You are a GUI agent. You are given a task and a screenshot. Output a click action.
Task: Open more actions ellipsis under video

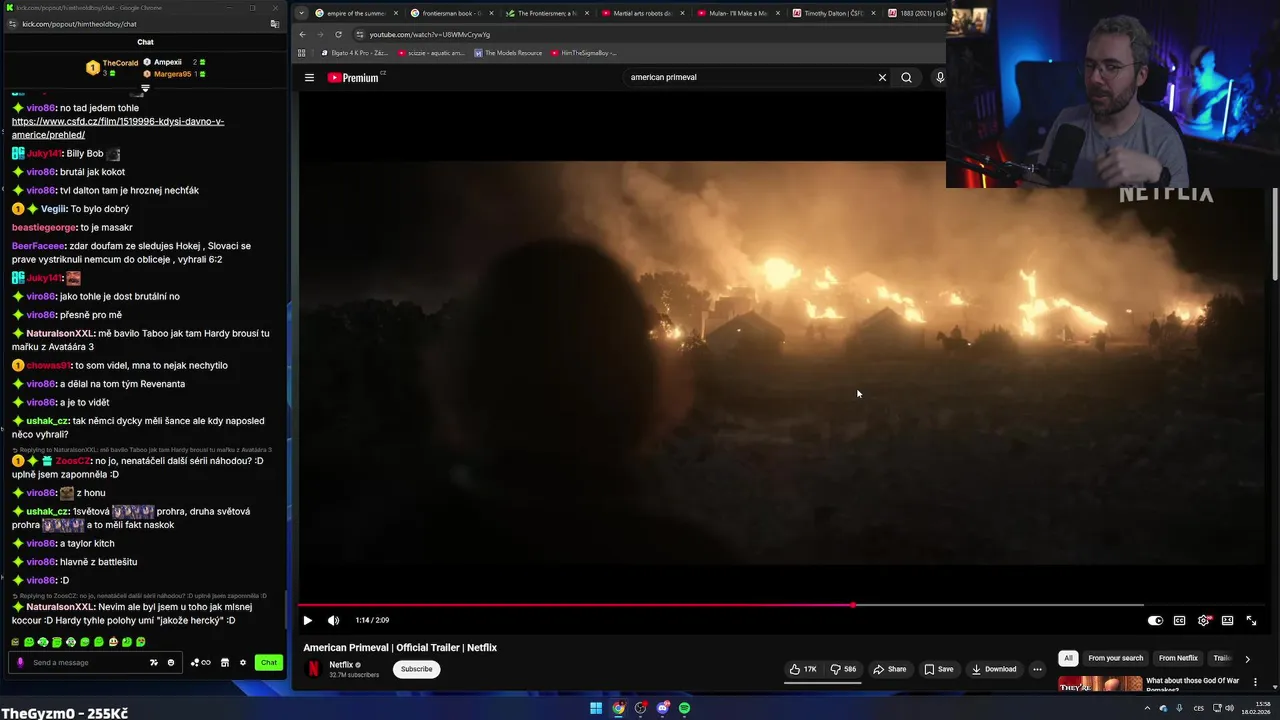click(1037, 669)
